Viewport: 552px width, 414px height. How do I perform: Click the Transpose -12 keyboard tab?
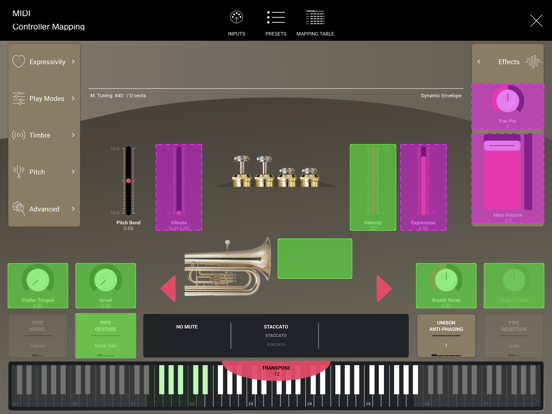tap(276, 370)
